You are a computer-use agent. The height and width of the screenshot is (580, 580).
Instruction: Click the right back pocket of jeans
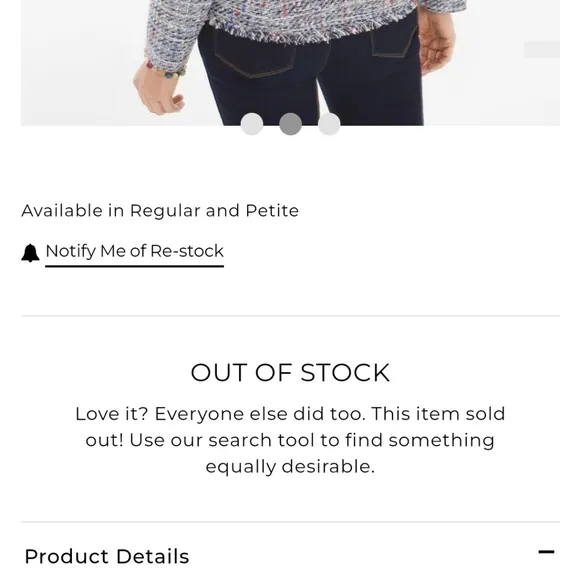click(395, 43)
